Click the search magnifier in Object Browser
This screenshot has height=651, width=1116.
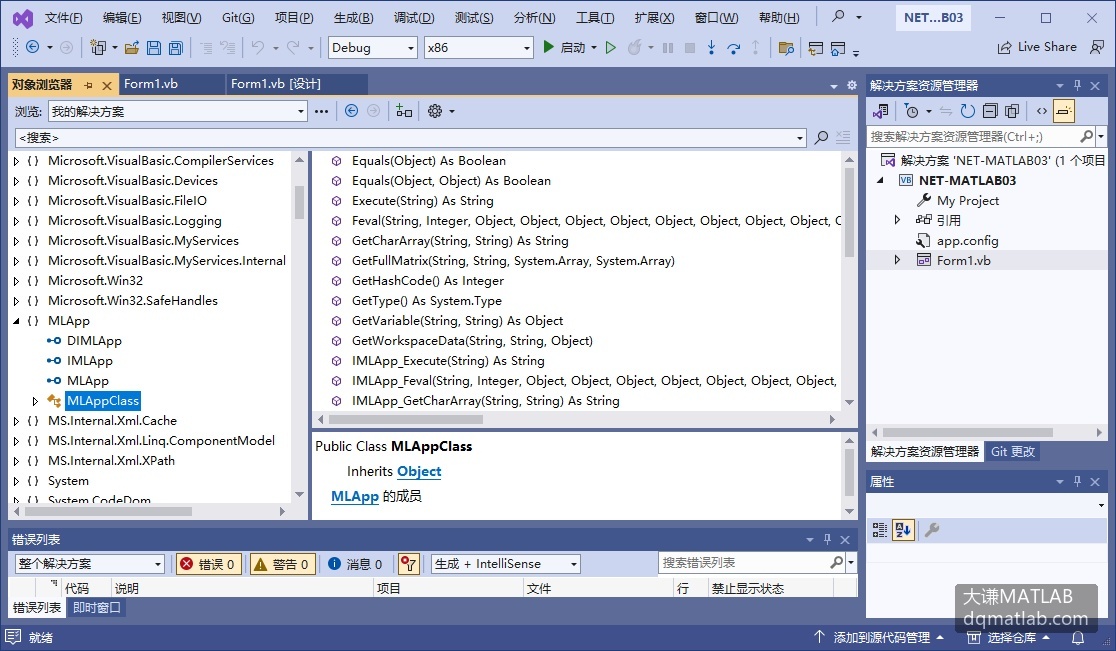(x=821, y=137)
